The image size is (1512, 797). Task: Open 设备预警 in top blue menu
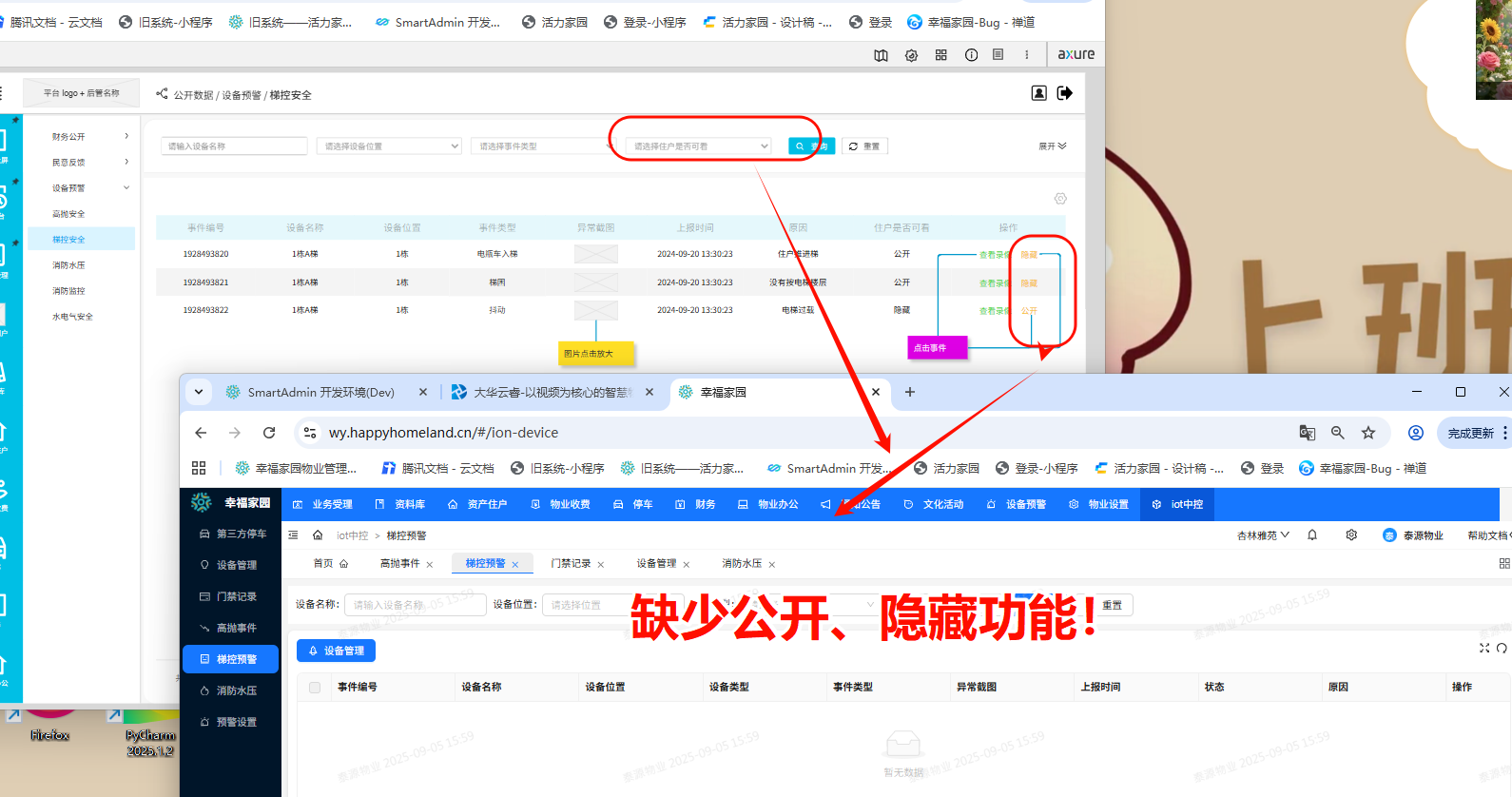(1017, 504)
